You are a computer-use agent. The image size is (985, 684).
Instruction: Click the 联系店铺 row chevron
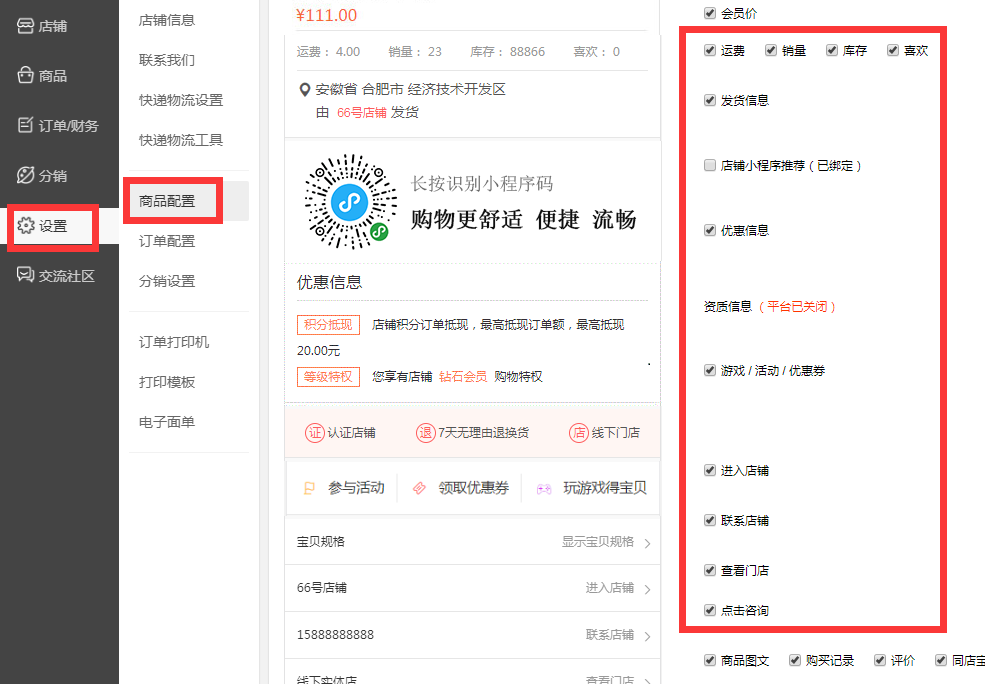coord(647,636)
